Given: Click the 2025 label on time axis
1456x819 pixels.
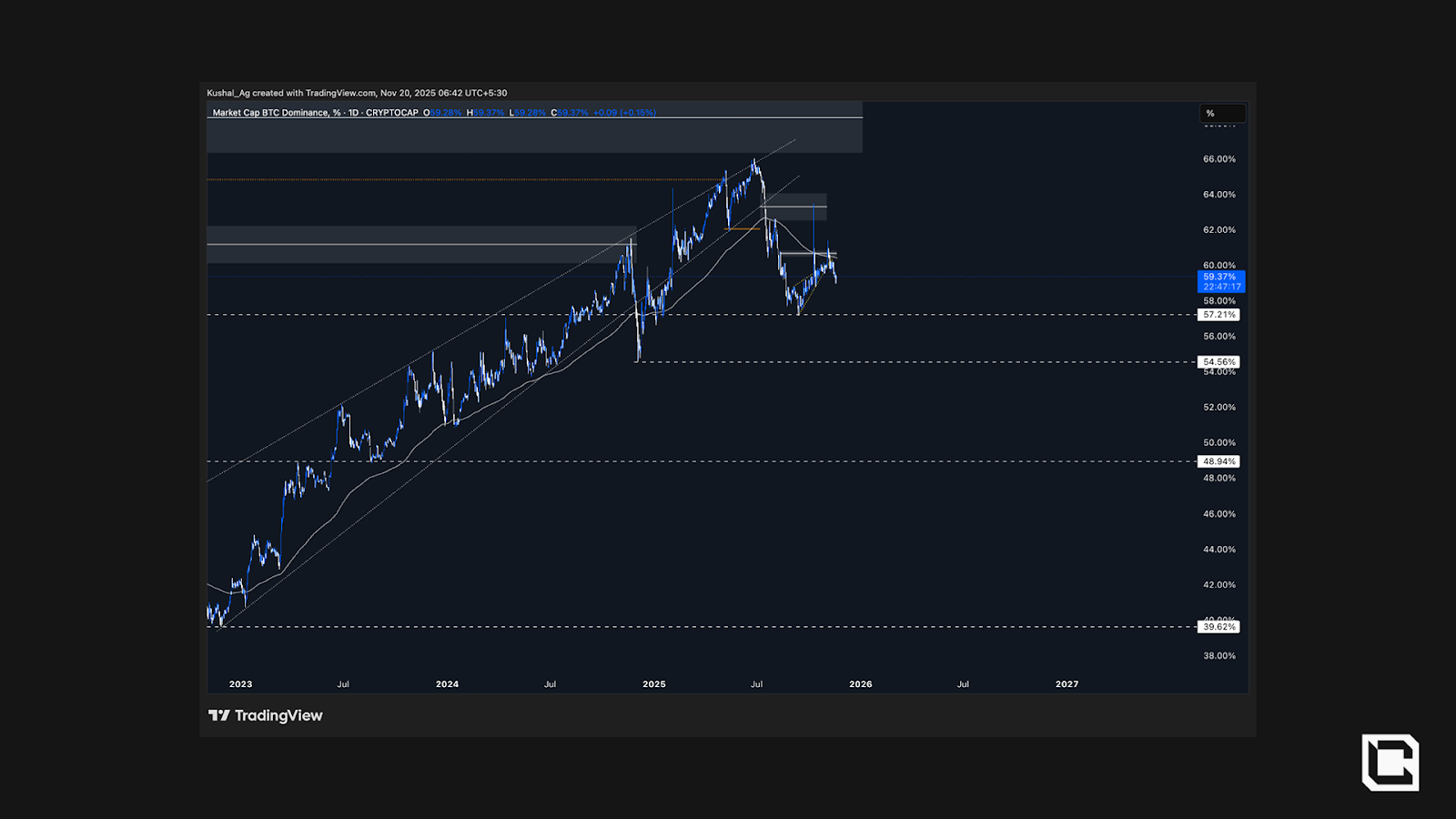Looking at the screenshot, I should (x=653, y=684).
